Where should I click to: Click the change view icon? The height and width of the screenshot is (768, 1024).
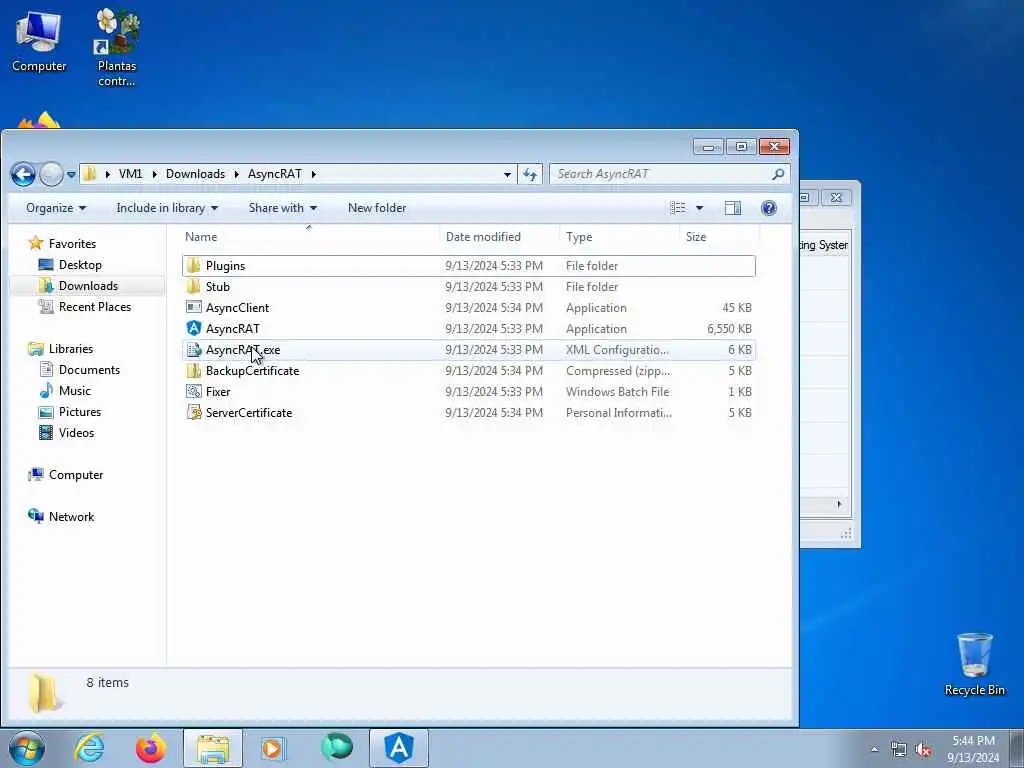678,208
